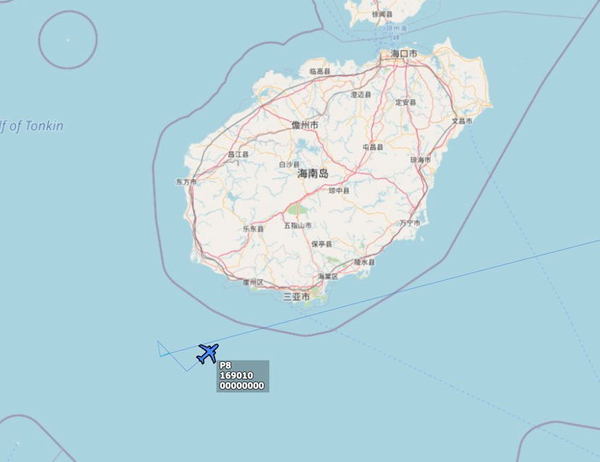Select the P8 169010 aircraft info label
Screen dimensions: 600x462
click(x=243, y=376)
